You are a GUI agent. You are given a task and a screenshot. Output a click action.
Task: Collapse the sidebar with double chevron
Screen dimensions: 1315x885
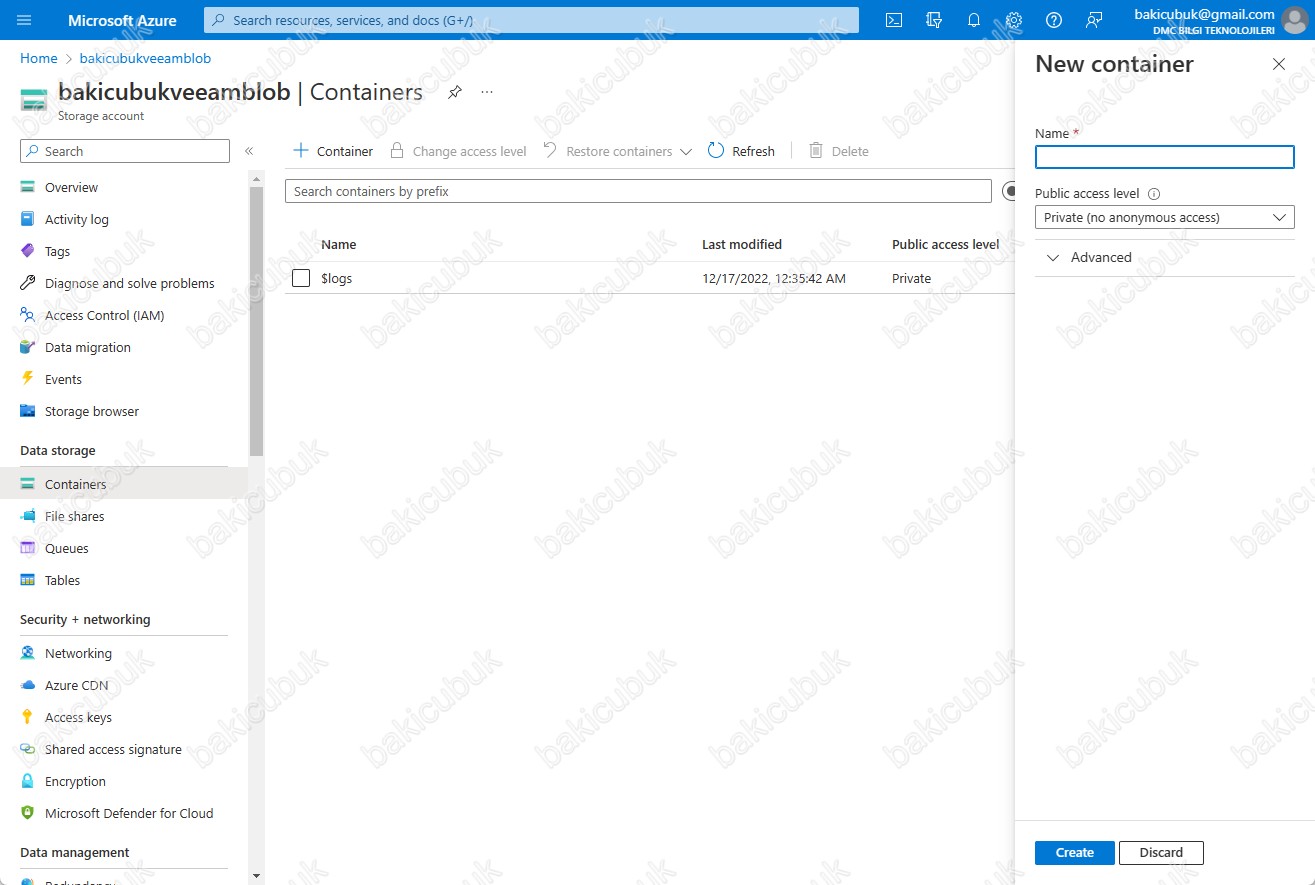pyautogui.click(x=249, y=151)
